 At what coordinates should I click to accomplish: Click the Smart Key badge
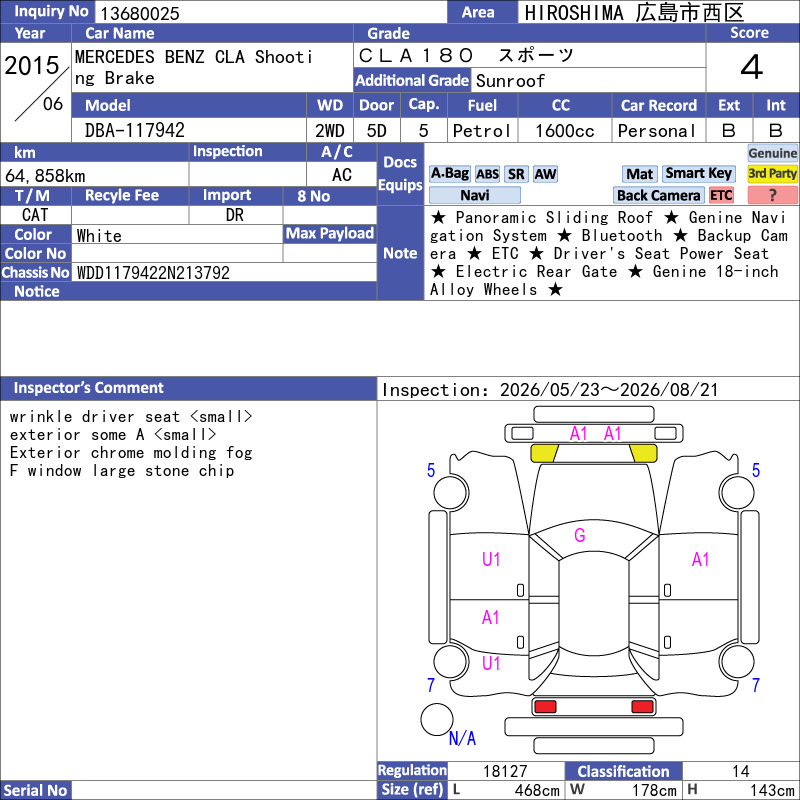tap(698, 173)
